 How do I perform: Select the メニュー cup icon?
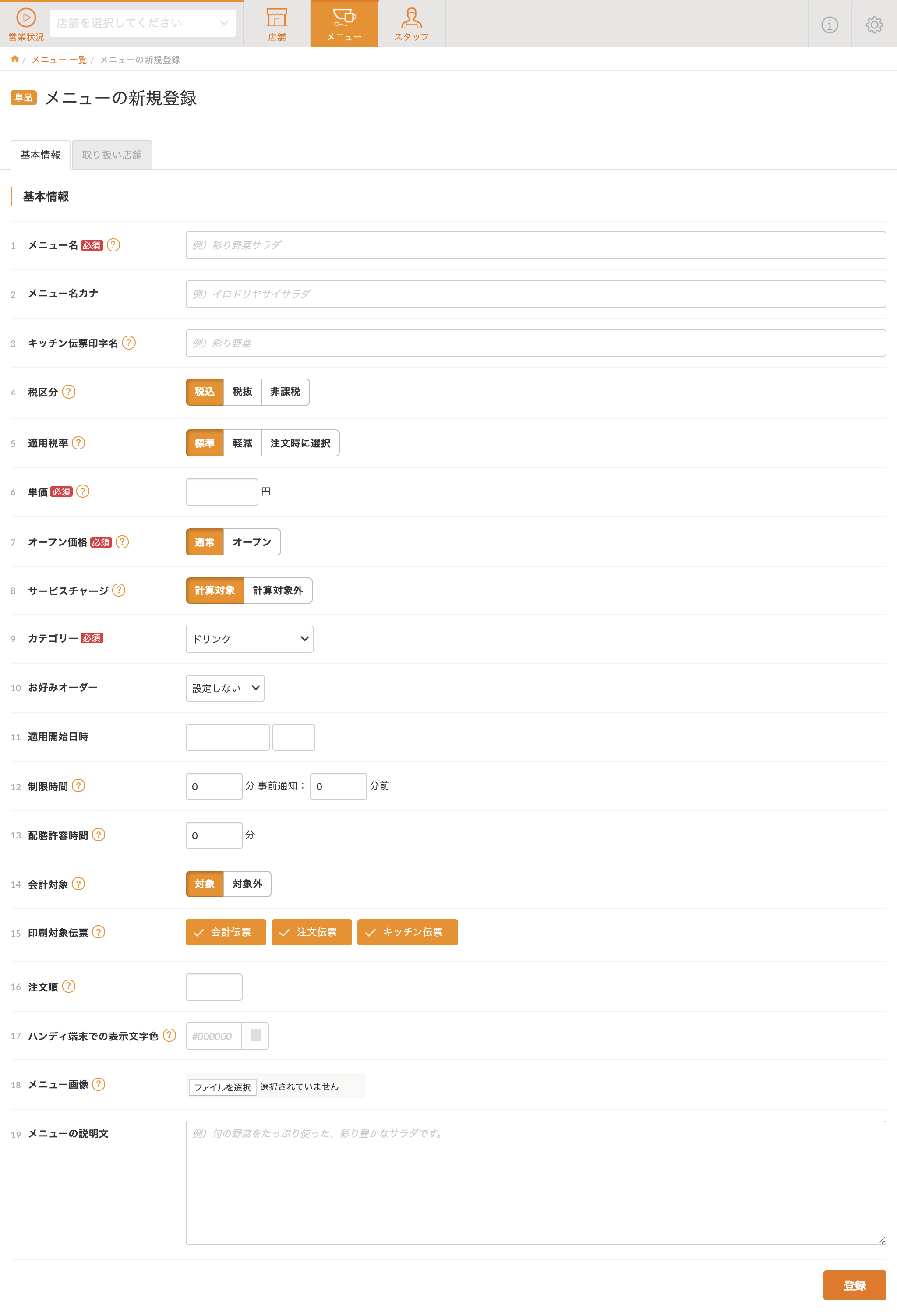click(344, 18)
